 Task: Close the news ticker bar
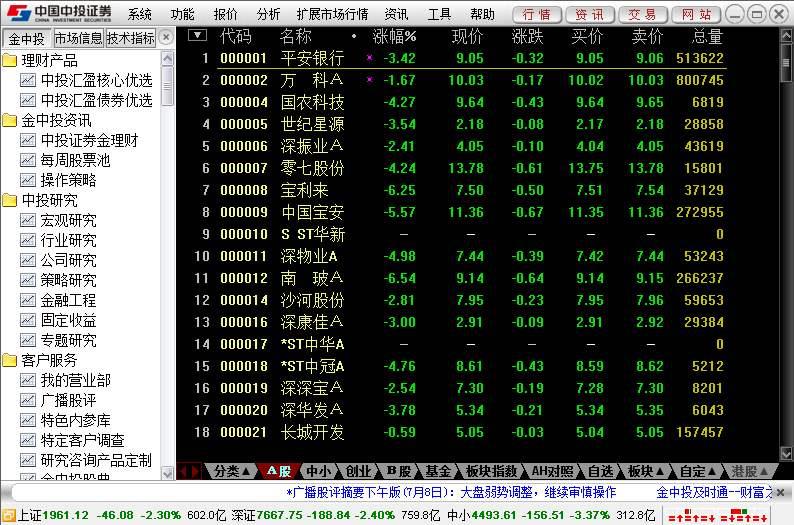[780, 492]
